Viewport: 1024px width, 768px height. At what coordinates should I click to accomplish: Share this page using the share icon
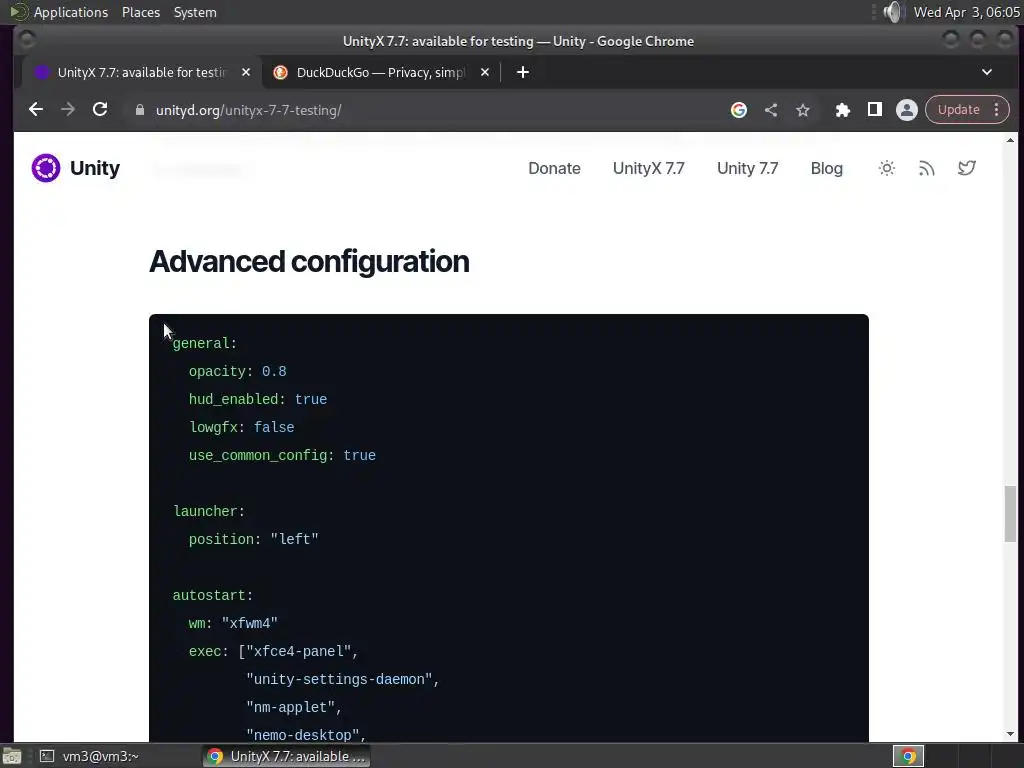tap(771, 110)
